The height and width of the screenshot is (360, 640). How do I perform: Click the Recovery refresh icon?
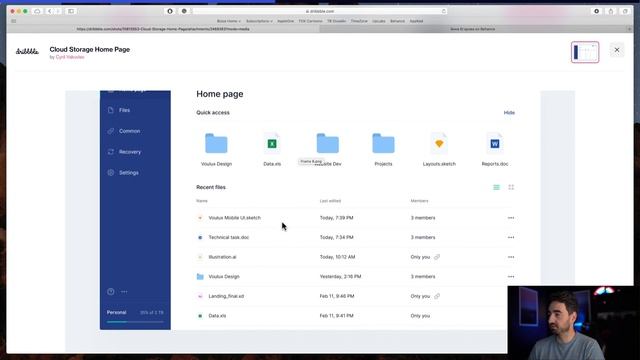111,152
